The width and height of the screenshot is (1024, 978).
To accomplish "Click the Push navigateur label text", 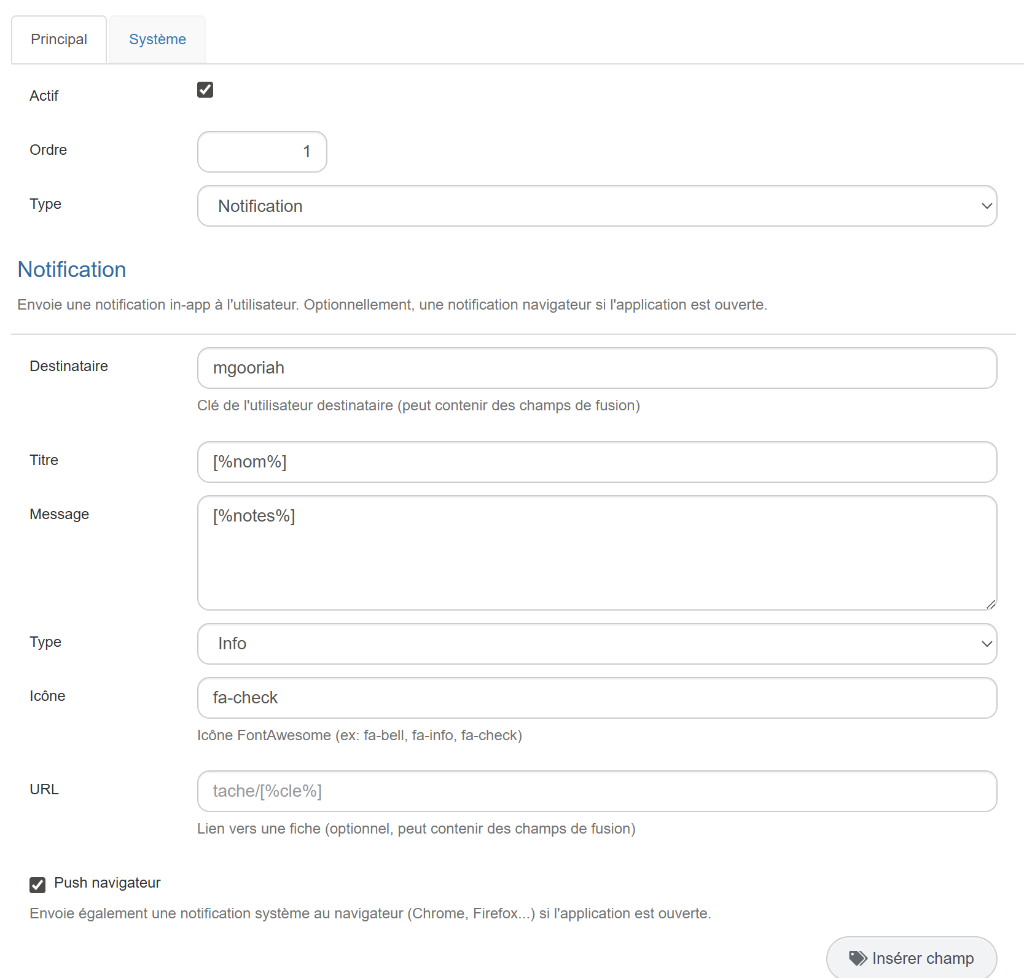I will pyautogui.click(x=107, y=883).
